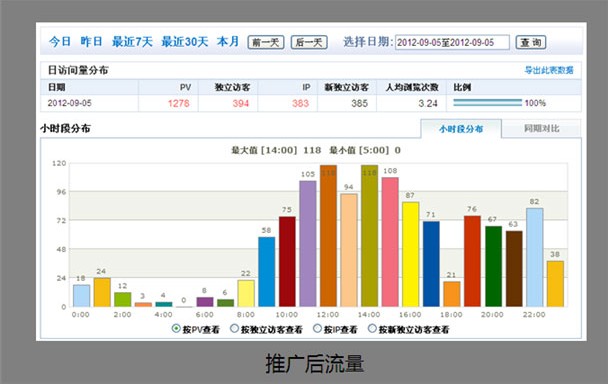The height and width of the screenshot is (384, 608).
Task: Go to previous day with 前一天 button
Action: [x=266, y=42]
